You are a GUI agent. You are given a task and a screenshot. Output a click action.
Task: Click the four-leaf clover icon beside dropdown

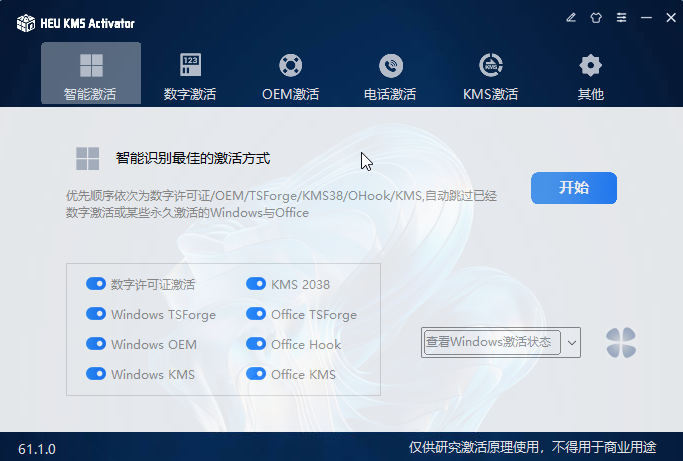click(x=621, y=343)
